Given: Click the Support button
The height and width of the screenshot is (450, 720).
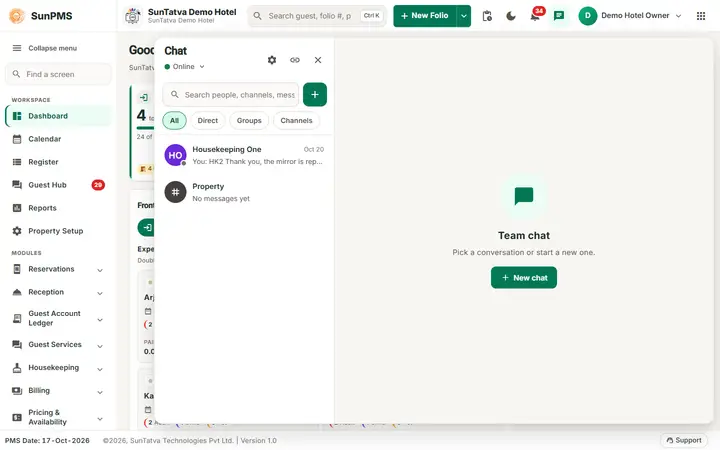Looking at the screenshot, I should coord(684,440).
